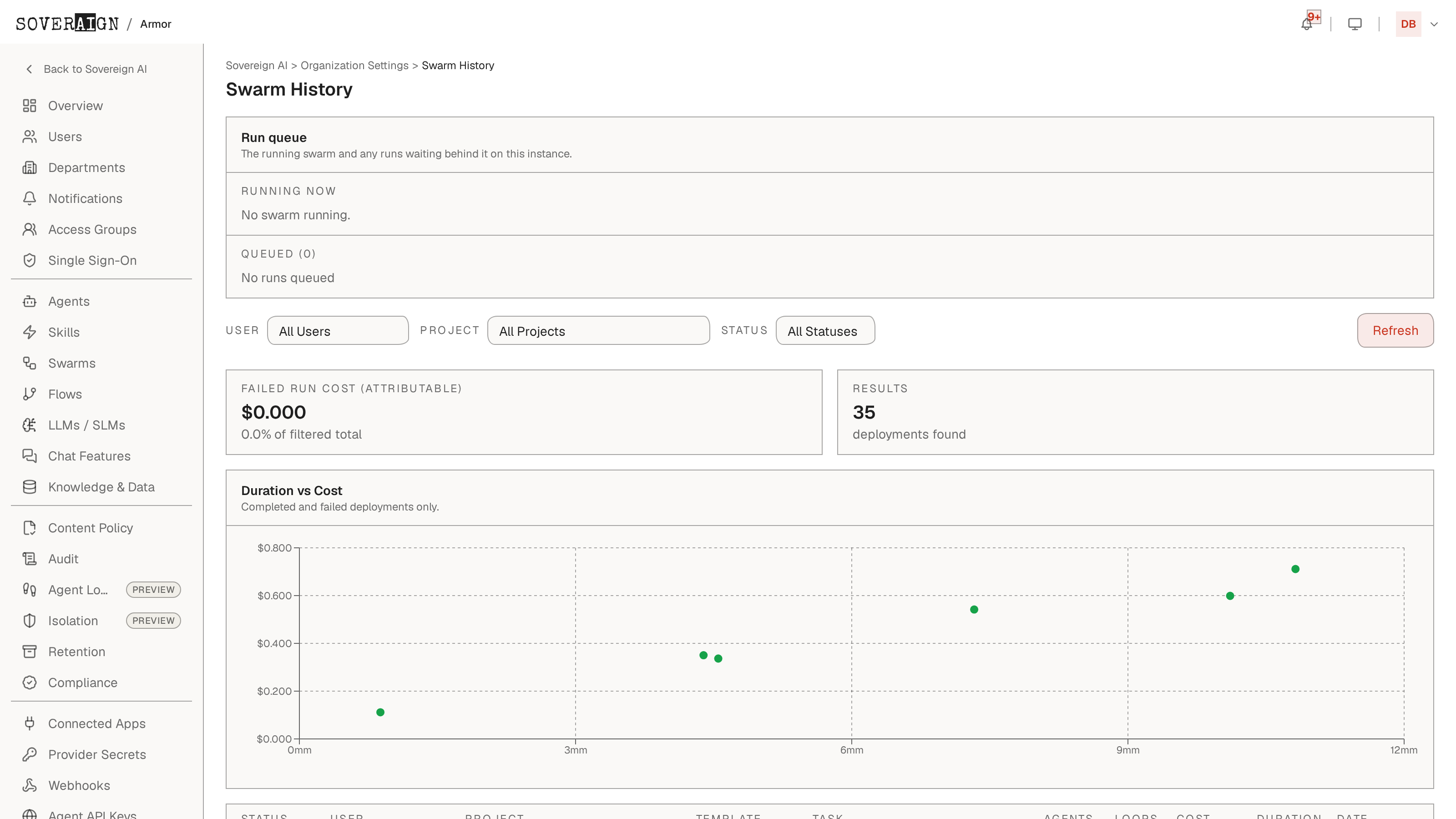Open the All Statuses filter dropdown
This screenshot has height=819, width=1456.
[824, 331]
